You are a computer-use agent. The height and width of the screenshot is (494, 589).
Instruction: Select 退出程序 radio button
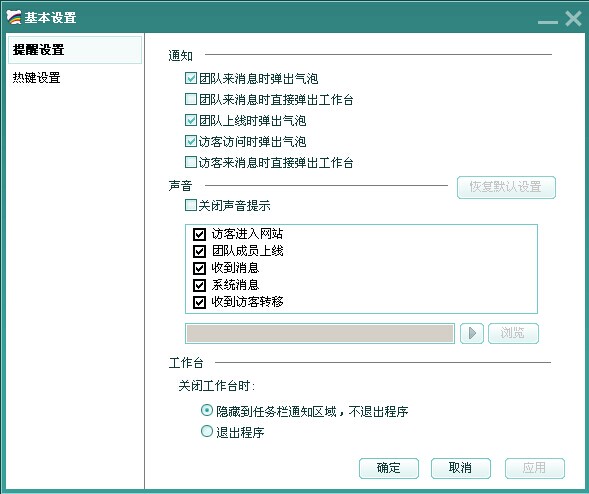tap(207, 431)
